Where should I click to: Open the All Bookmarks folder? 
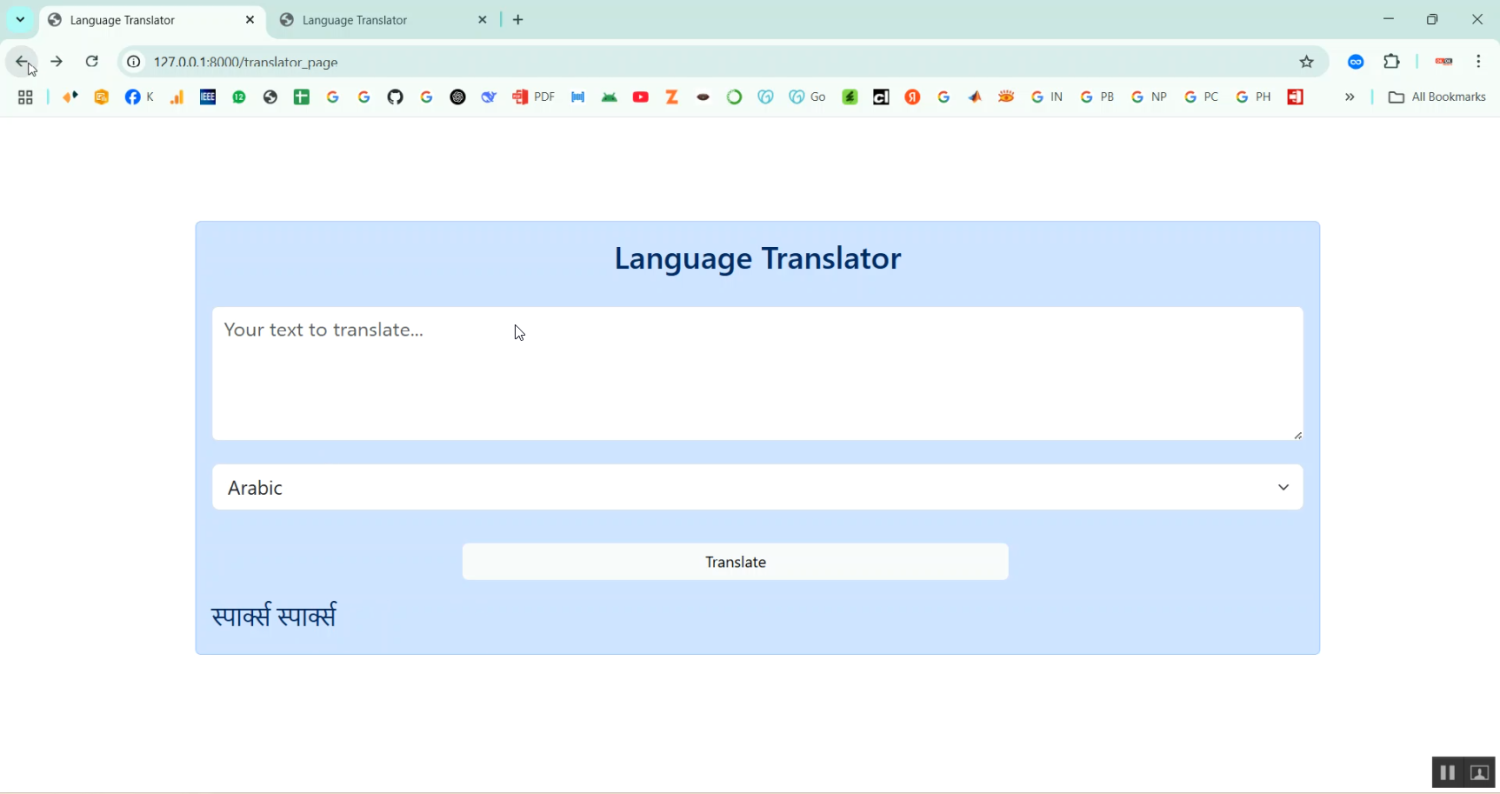(1437, 97)
